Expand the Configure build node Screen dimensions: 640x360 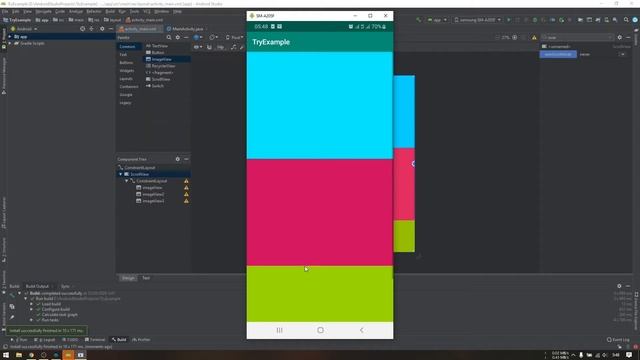point(31,309)
